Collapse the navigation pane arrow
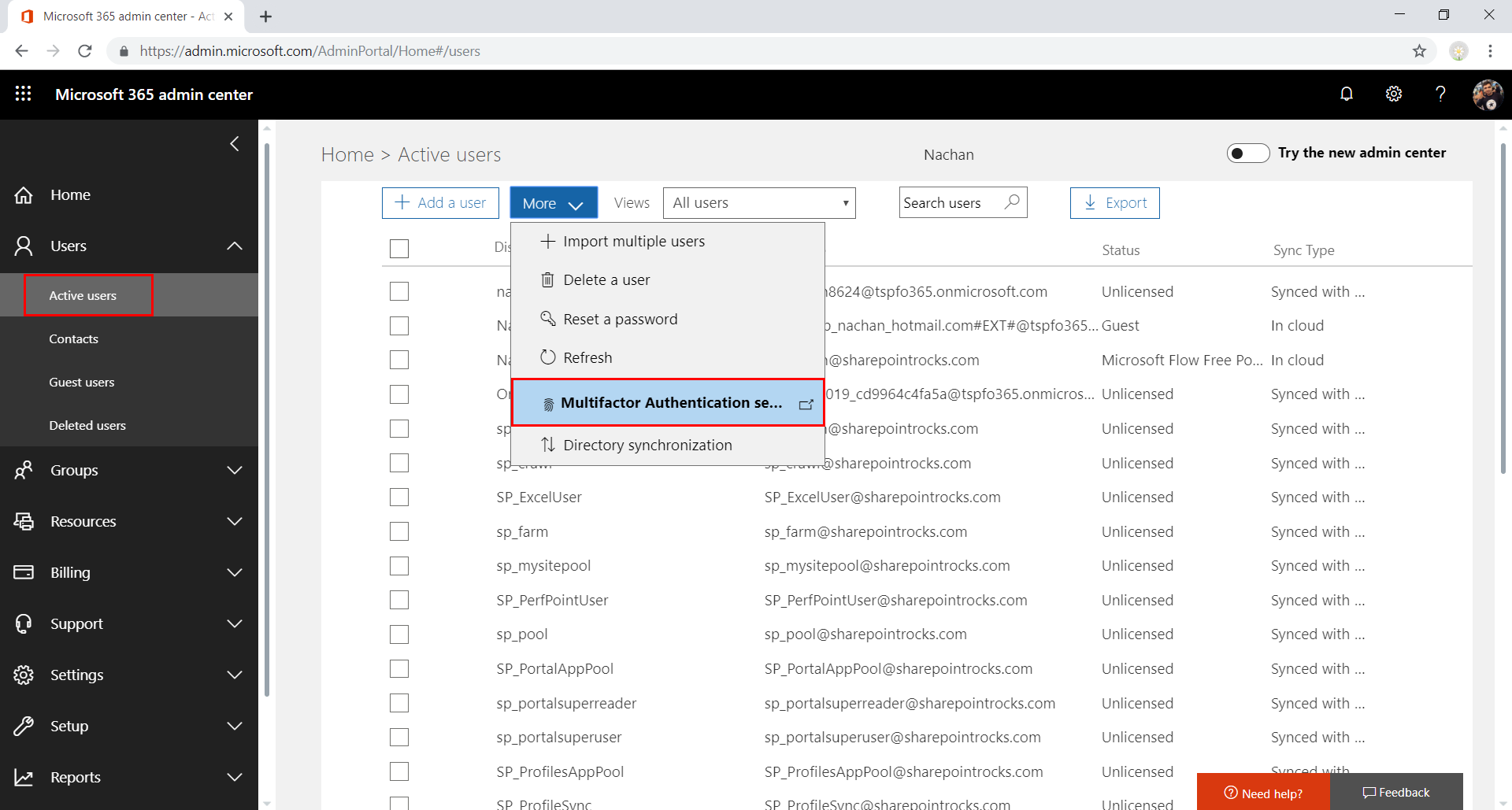Screen dimensions: 1512x810 click(234, 143)
